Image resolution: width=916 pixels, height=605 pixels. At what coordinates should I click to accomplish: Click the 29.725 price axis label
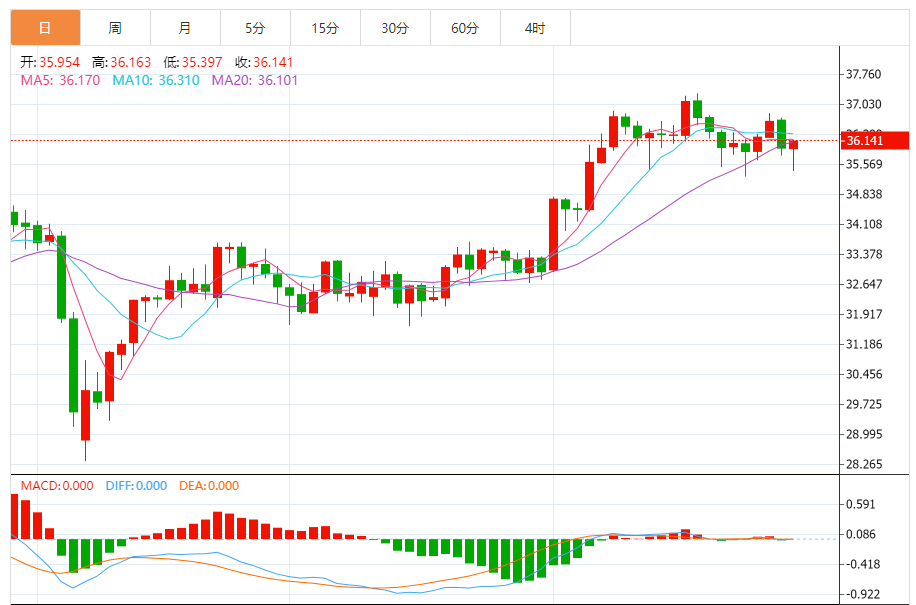point(864,404)
